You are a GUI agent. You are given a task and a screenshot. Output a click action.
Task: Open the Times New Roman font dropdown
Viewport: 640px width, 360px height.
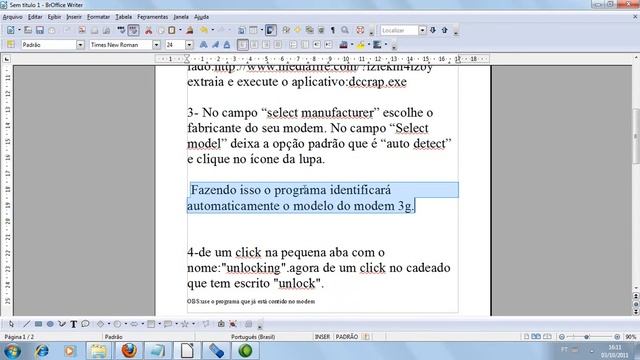156,44
